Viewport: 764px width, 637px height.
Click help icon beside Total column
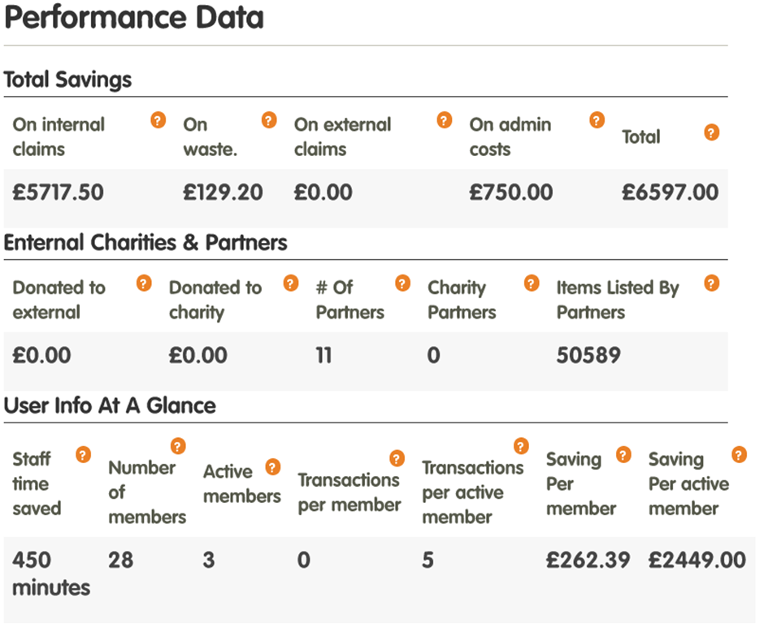point(711,132)
